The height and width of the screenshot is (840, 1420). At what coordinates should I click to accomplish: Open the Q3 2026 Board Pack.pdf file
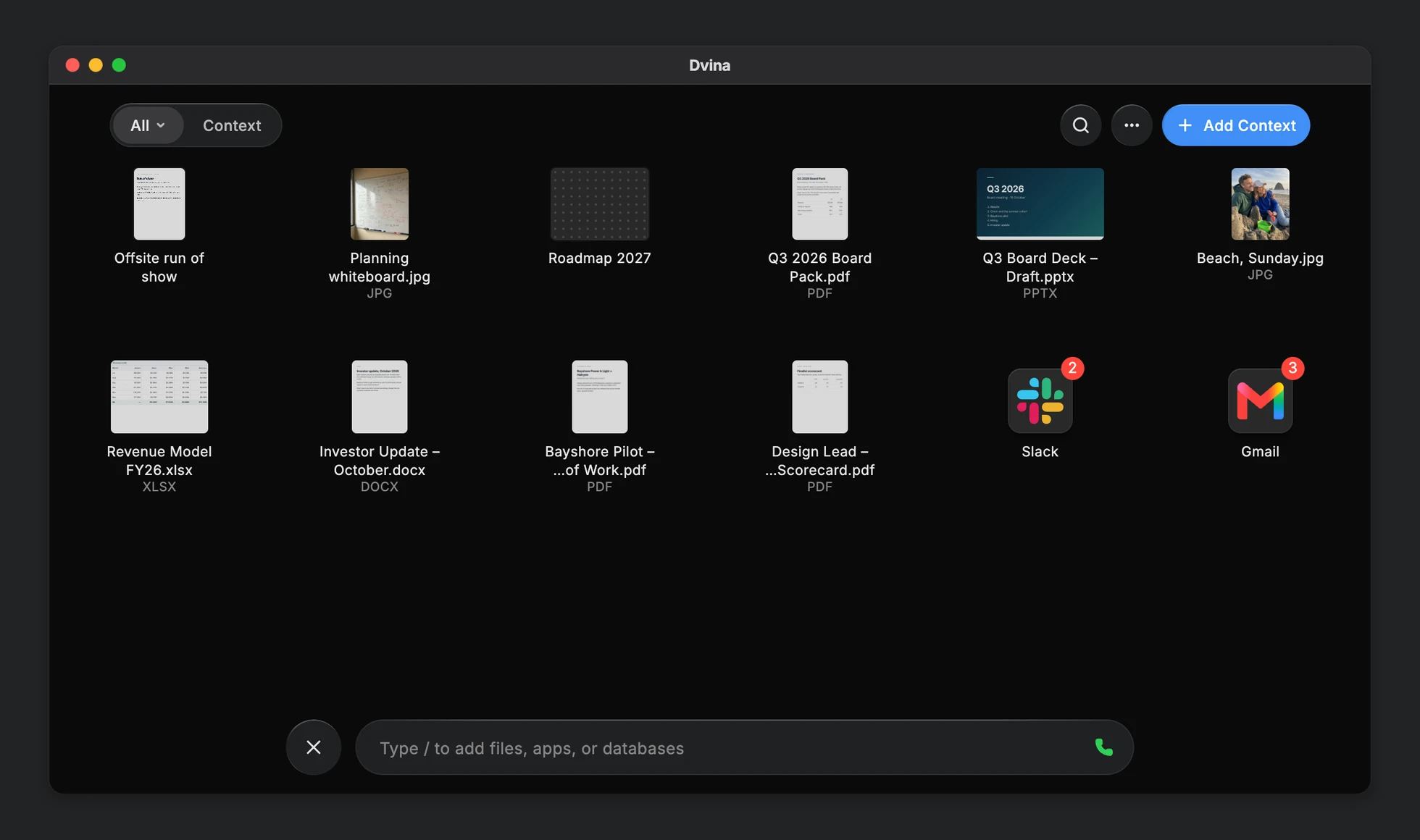tap(820, 203)
